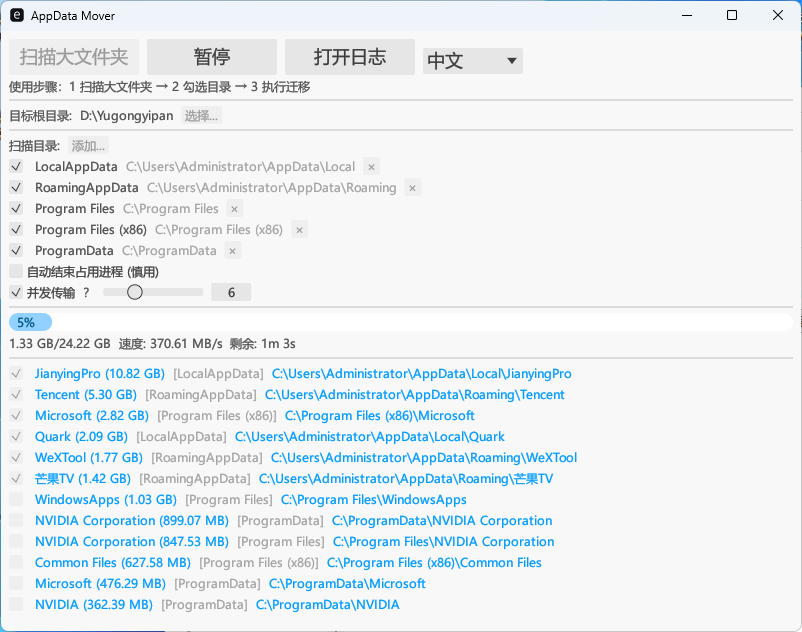802x632 pixels.
Task: Uncheck the Tencent (5.30 GB) item
Action: tap(15, 394)
